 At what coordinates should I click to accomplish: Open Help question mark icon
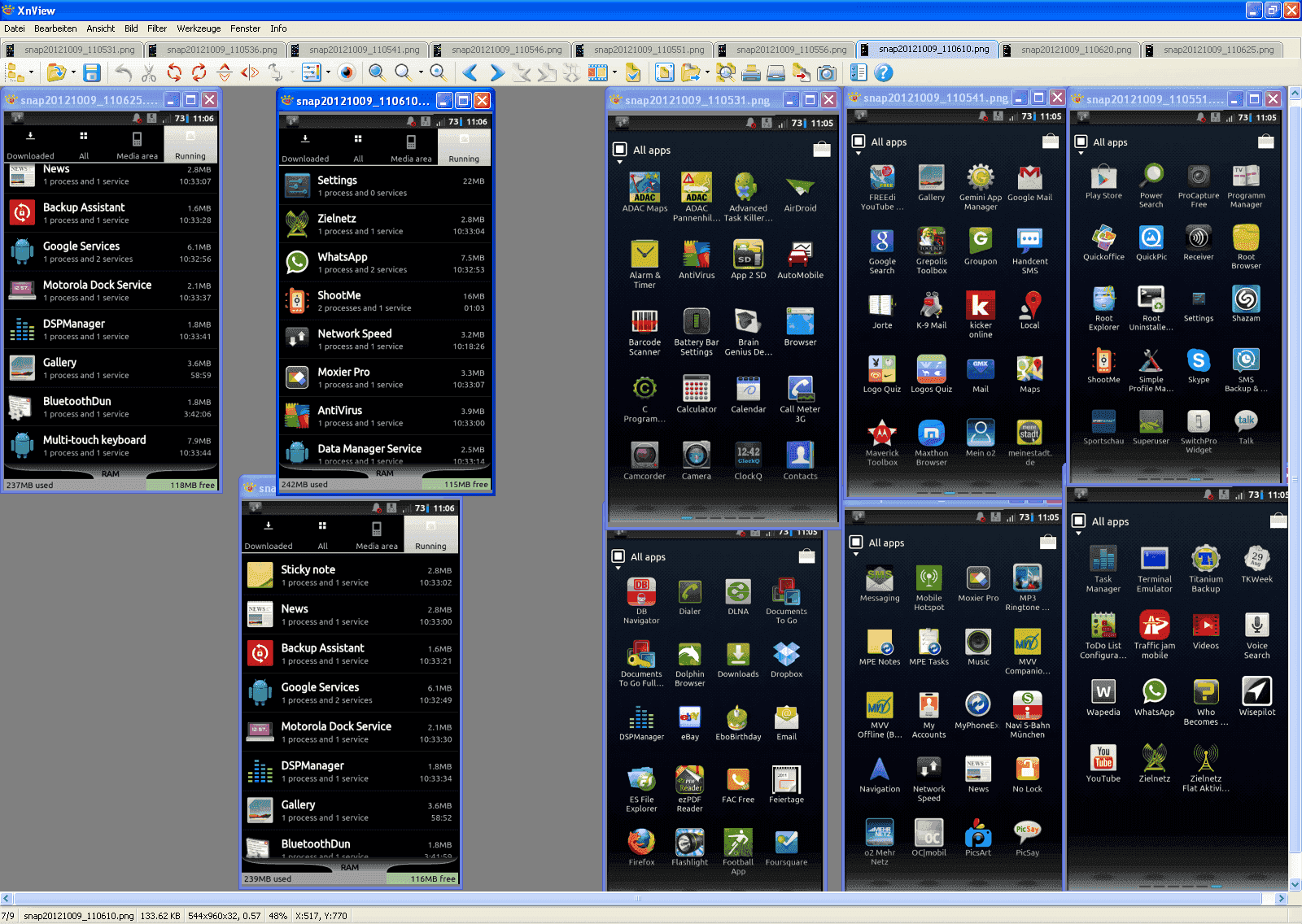click(x=884, y=73)
